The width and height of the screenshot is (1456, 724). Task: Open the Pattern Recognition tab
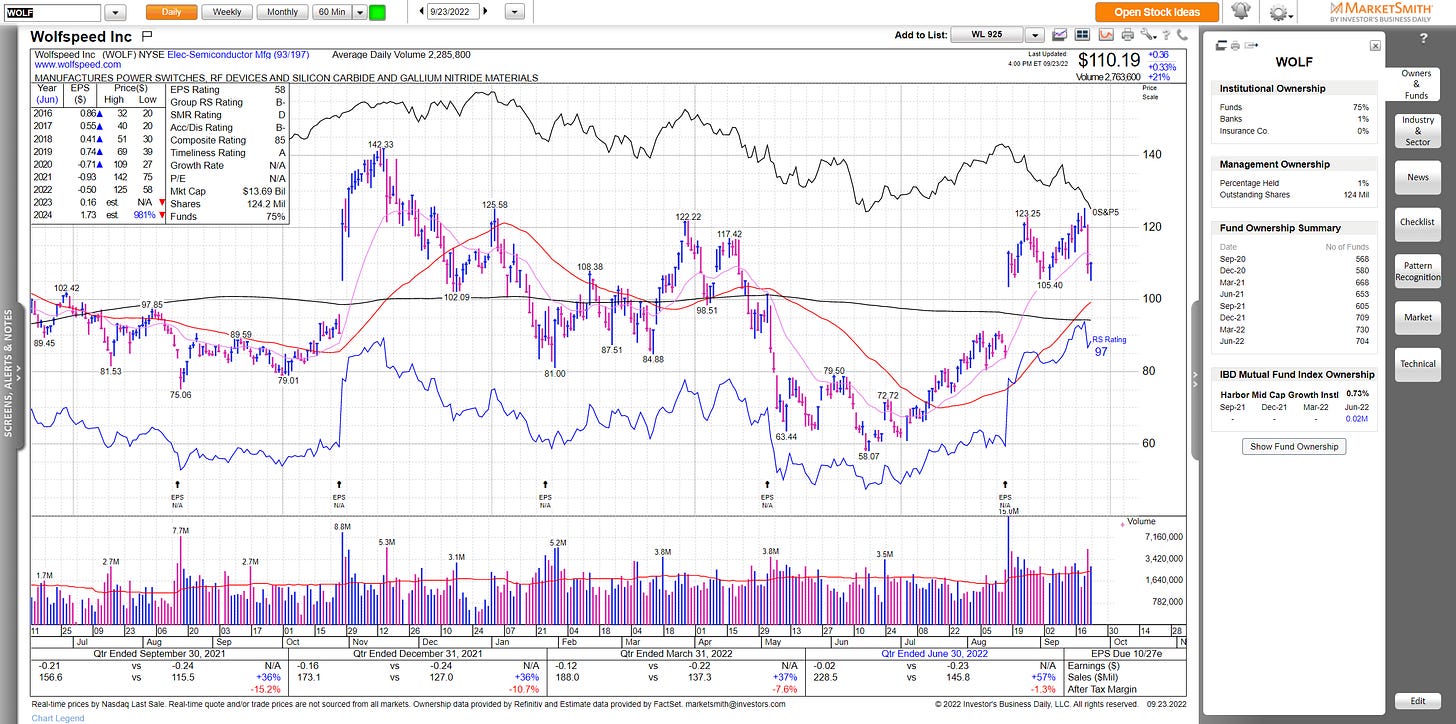click(1417, 271)
